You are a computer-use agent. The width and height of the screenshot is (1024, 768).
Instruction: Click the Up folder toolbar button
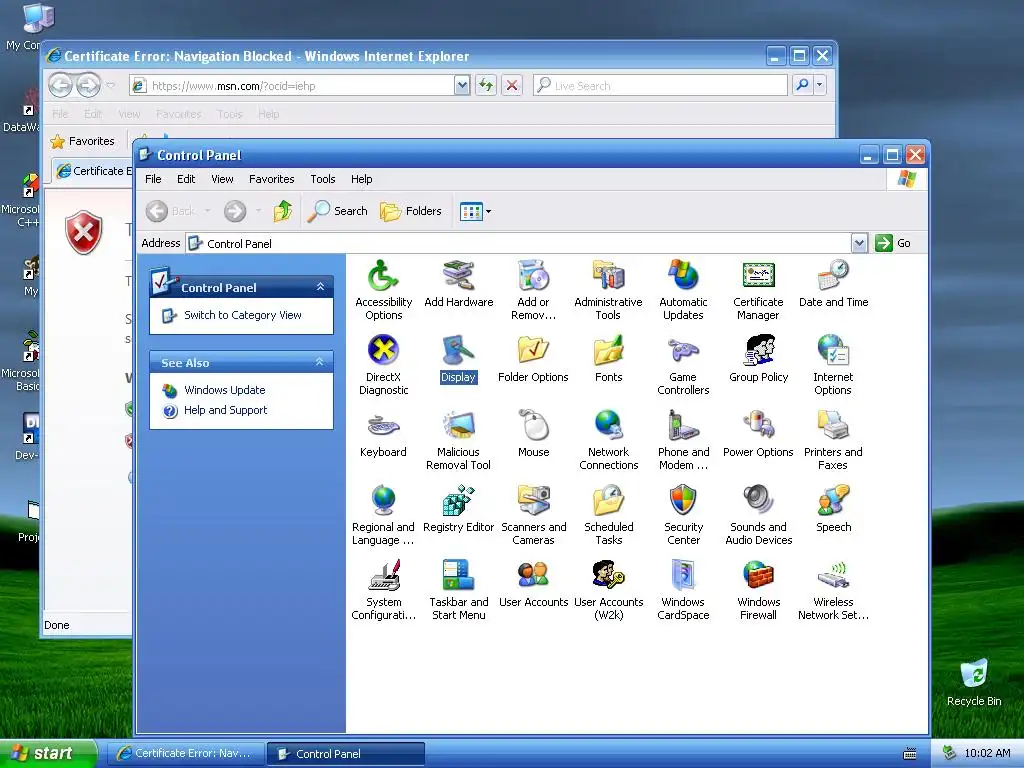(x=283, y=211)
